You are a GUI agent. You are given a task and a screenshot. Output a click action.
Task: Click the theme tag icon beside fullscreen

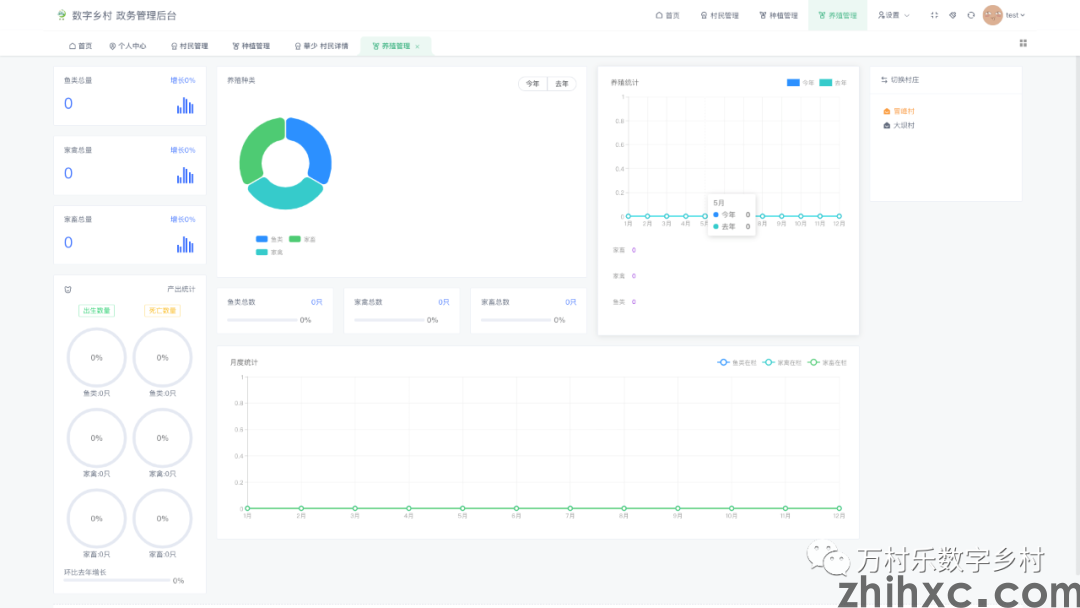[953, 15]
